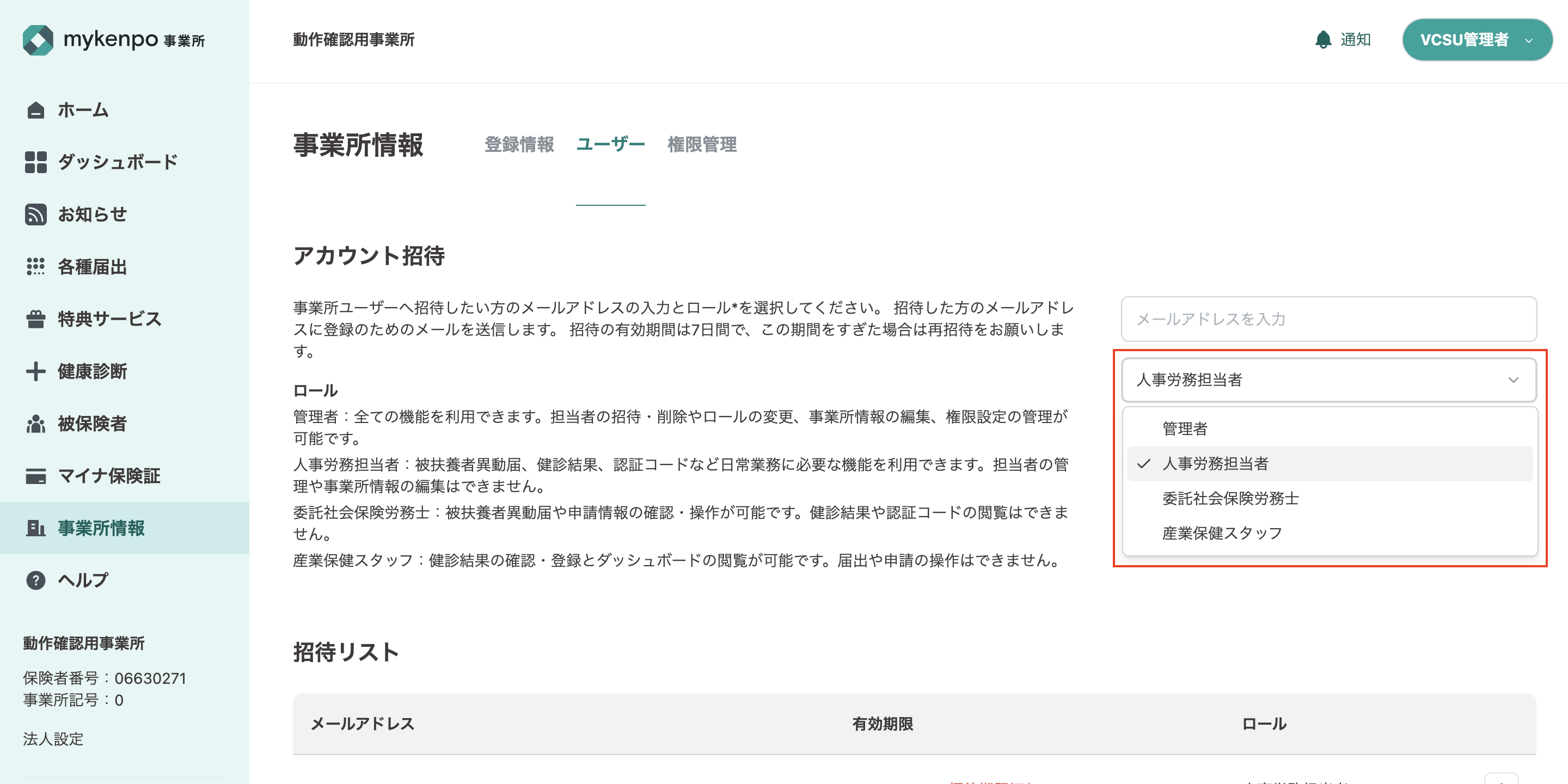Click the question mark help icon
The image size is (1568, 784).
pyautogui.click(x=35, y=580)
